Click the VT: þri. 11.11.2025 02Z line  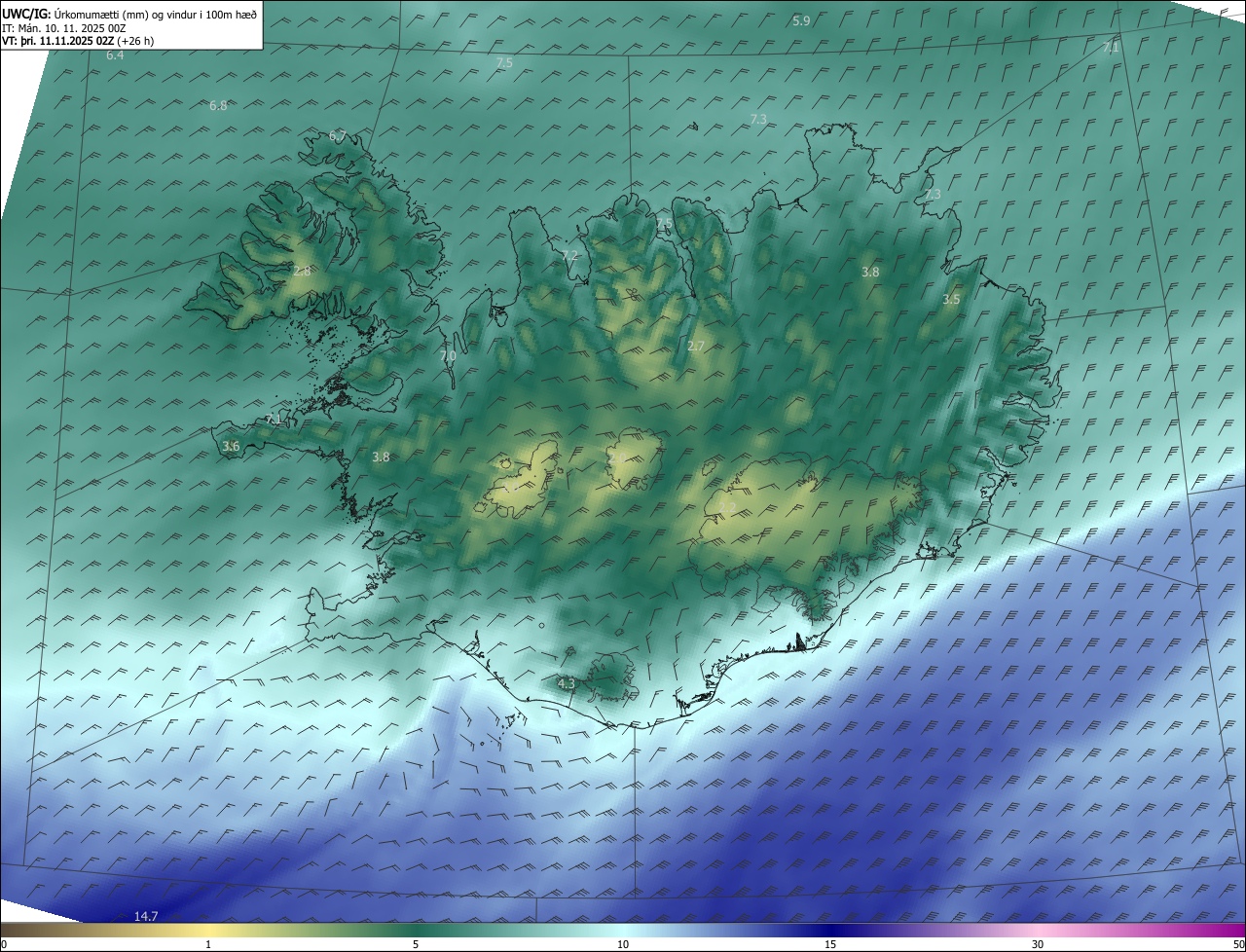(x=78, y=41)
